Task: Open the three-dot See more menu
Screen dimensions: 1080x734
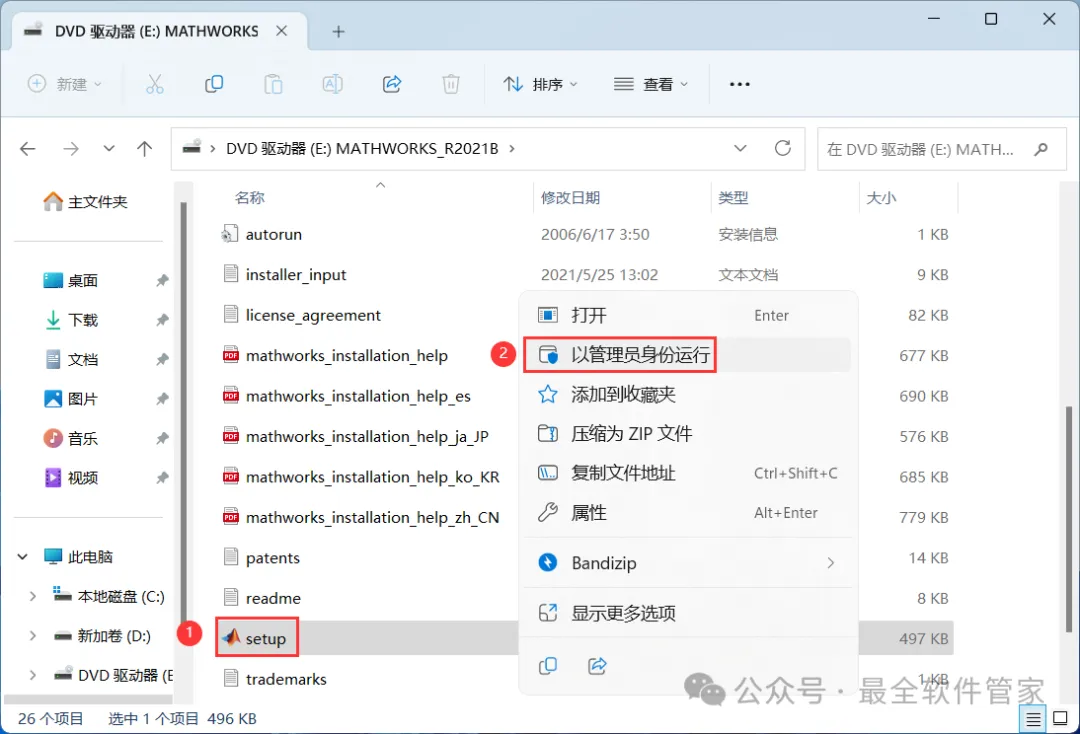Action: point(739,84)
